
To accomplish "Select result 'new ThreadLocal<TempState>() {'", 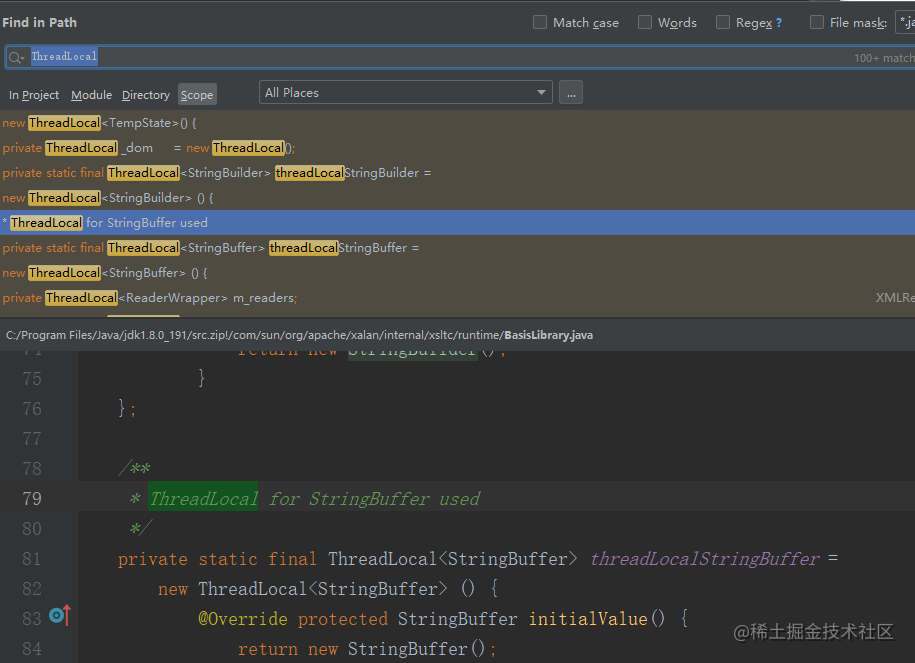I will 458,123.
